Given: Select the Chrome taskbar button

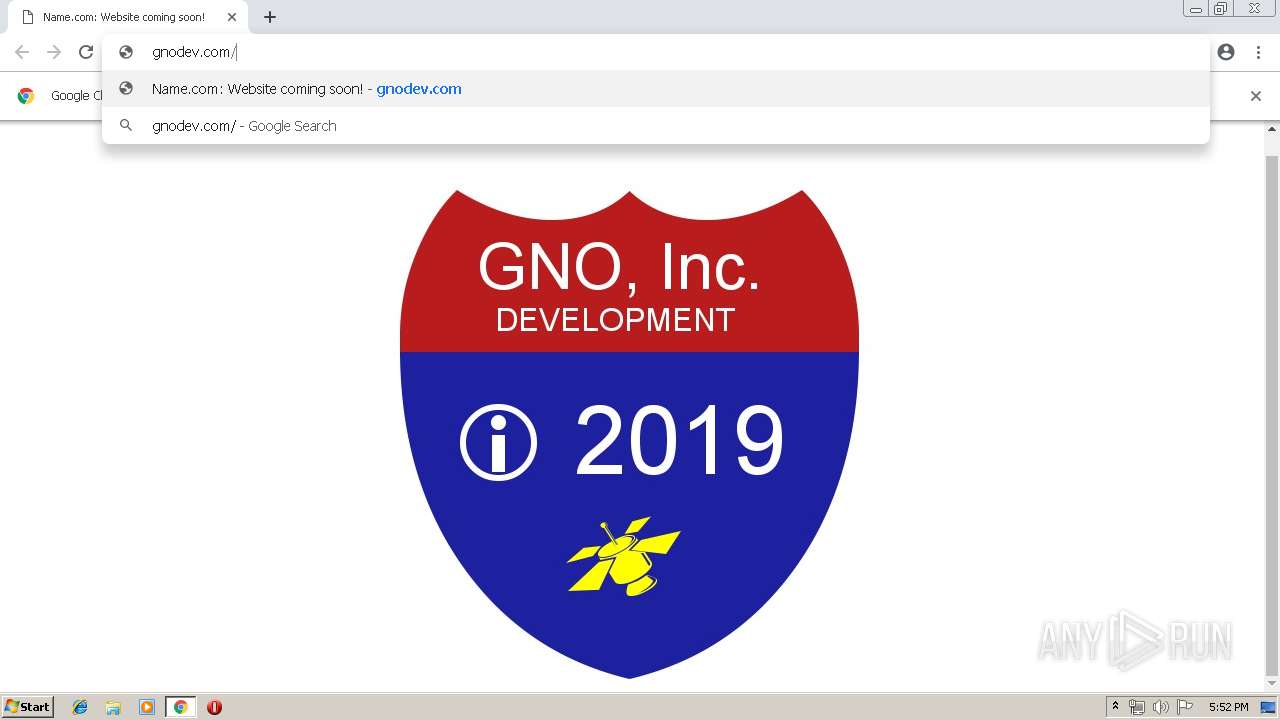Looking at the screenshot, I should [180, 707].
